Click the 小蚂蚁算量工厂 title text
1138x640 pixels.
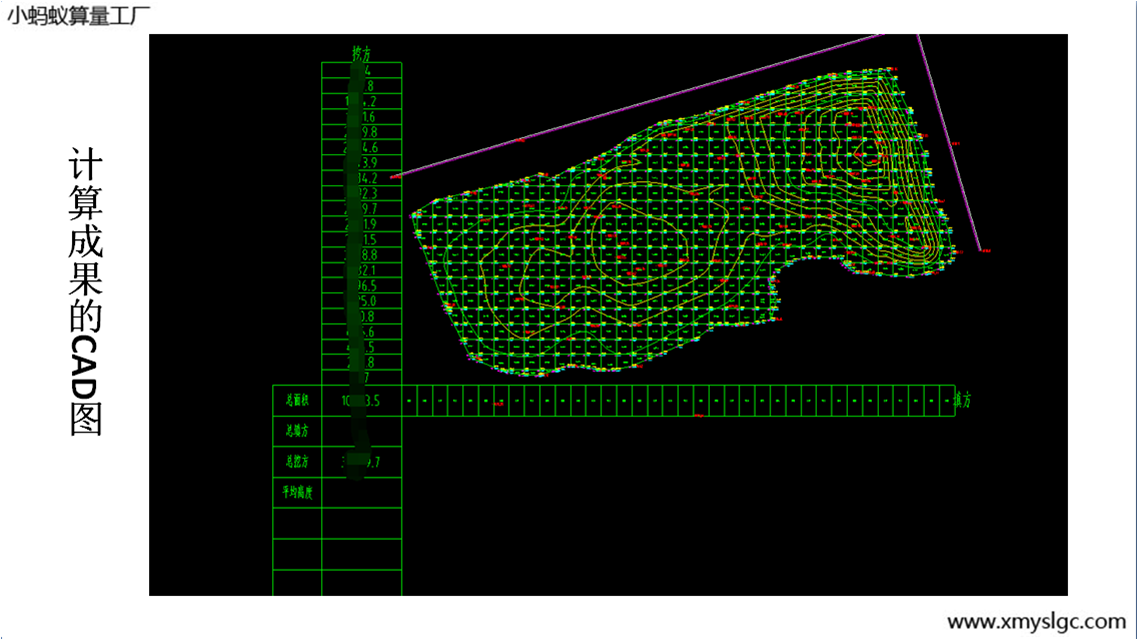pyautogui.click(x=76, y=15)
